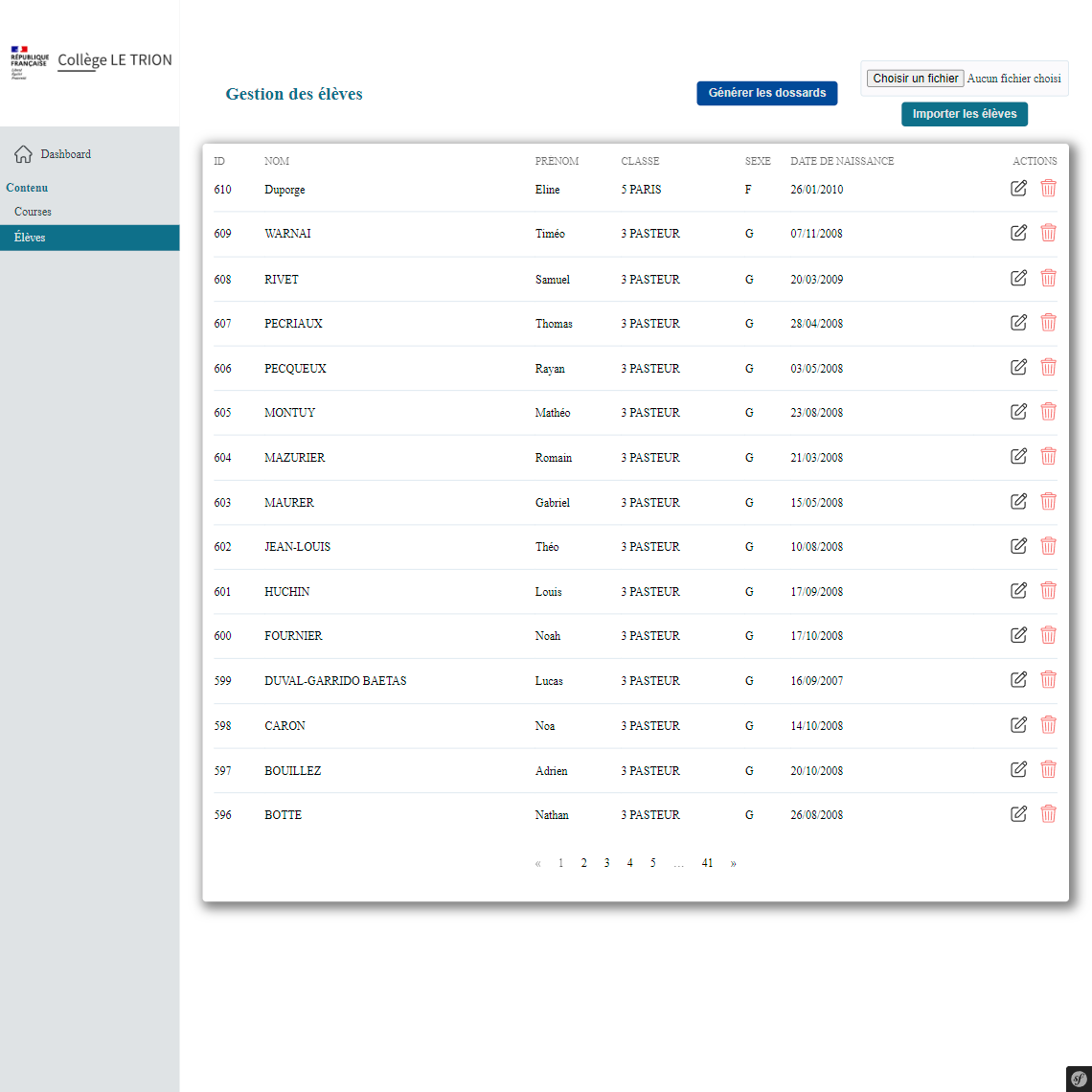1092x1092 pixels.
Task: Click Choisir un fichier file chooser
Action: tap(915, 79)
